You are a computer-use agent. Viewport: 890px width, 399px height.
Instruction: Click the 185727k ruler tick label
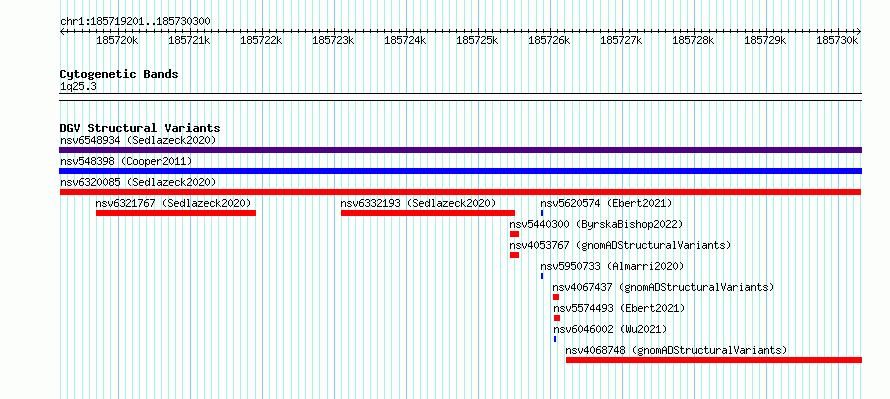point(622,41)
